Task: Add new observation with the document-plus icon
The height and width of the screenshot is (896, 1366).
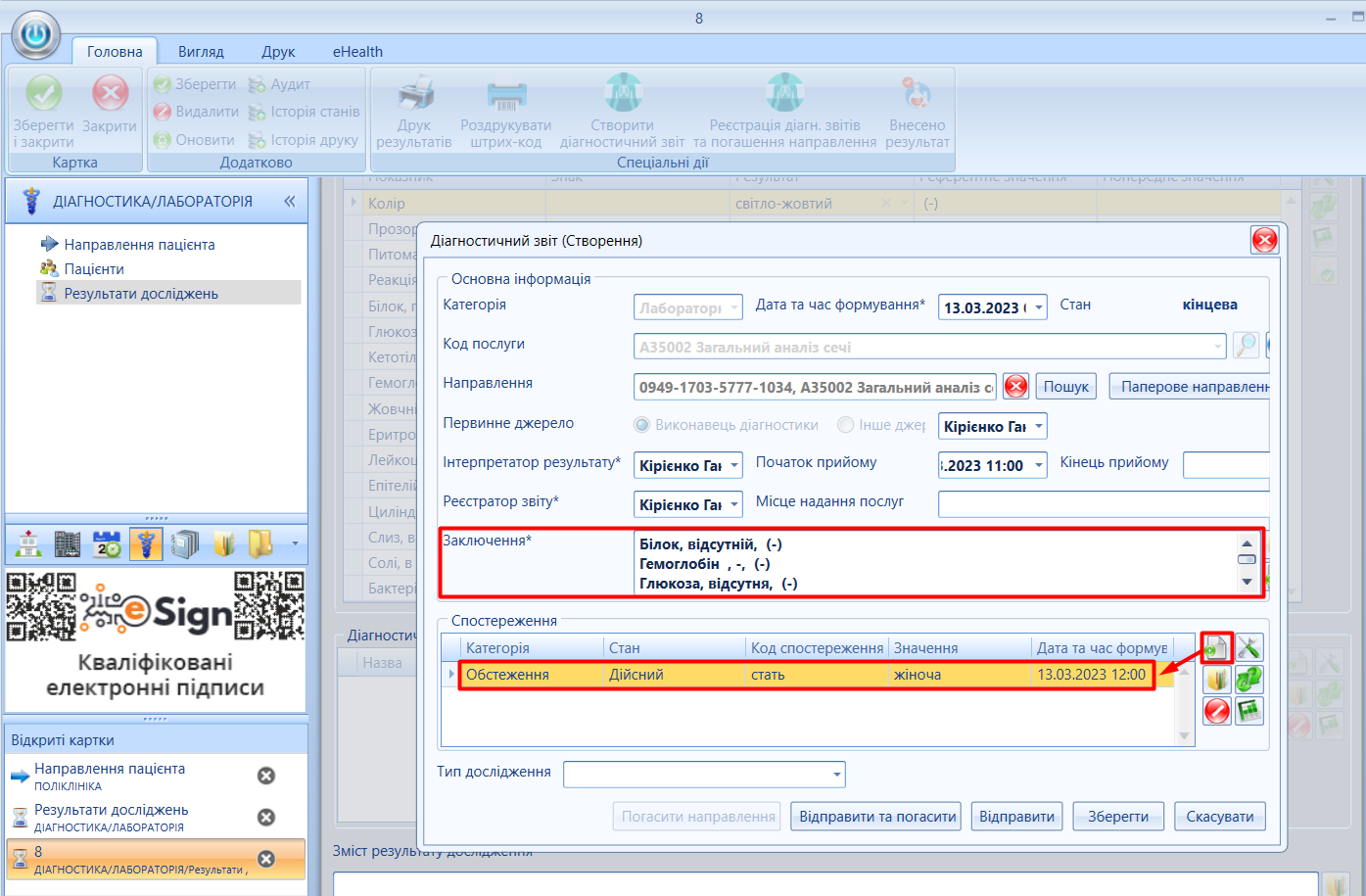Action: click(1216, 647)
